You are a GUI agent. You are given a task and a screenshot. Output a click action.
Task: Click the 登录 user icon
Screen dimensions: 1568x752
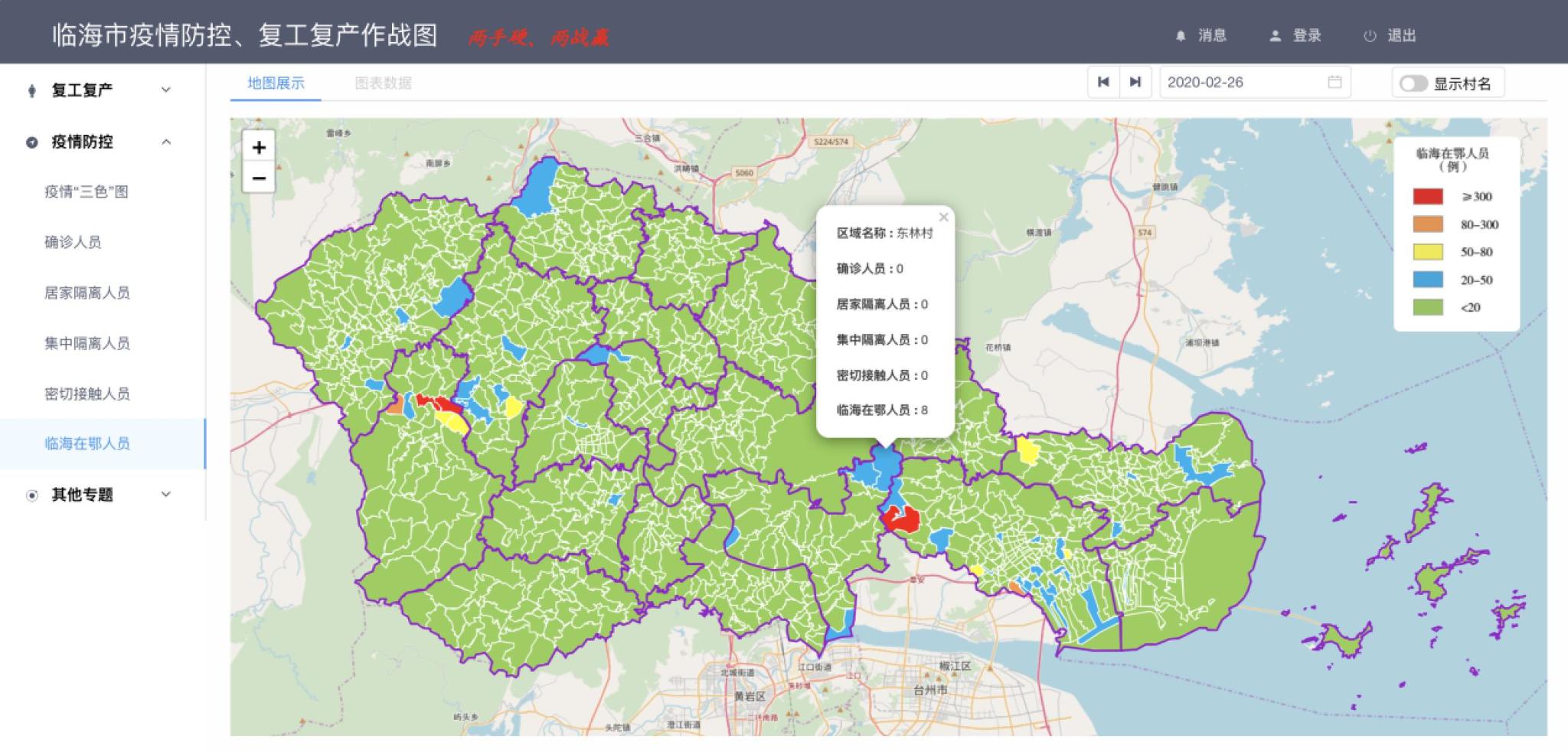(x=1276, y=36)
